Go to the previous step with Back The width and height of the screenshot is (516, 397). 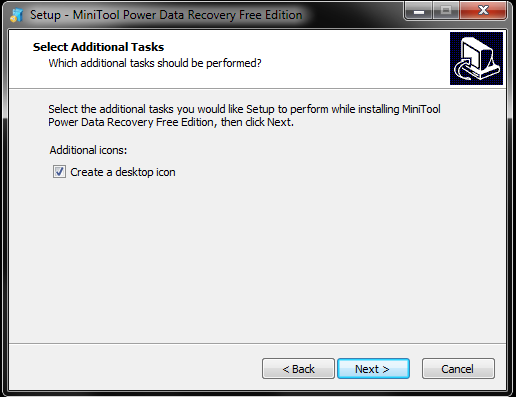pyautogui.click(x=298, y=369)
